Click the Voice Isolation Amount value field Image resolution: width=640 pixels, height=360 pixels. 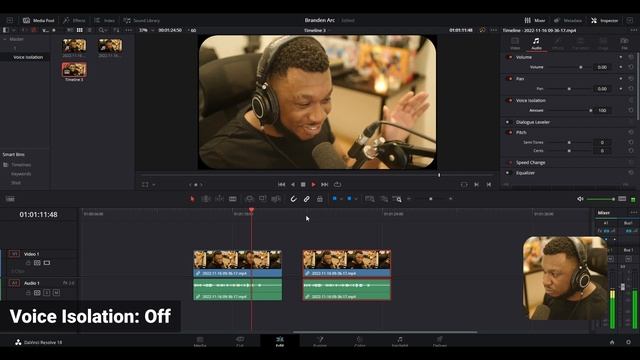[602, 111]
